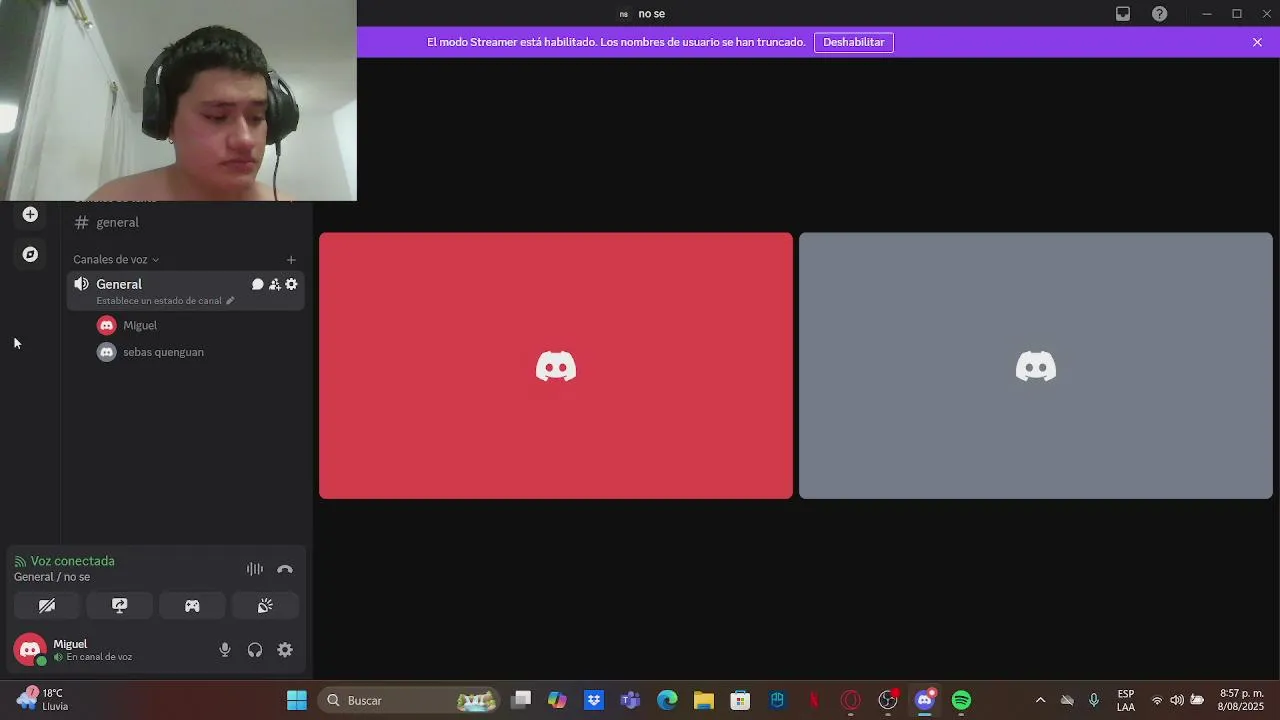
Task: Open the Discord inbox icon
Action: 1123,14
